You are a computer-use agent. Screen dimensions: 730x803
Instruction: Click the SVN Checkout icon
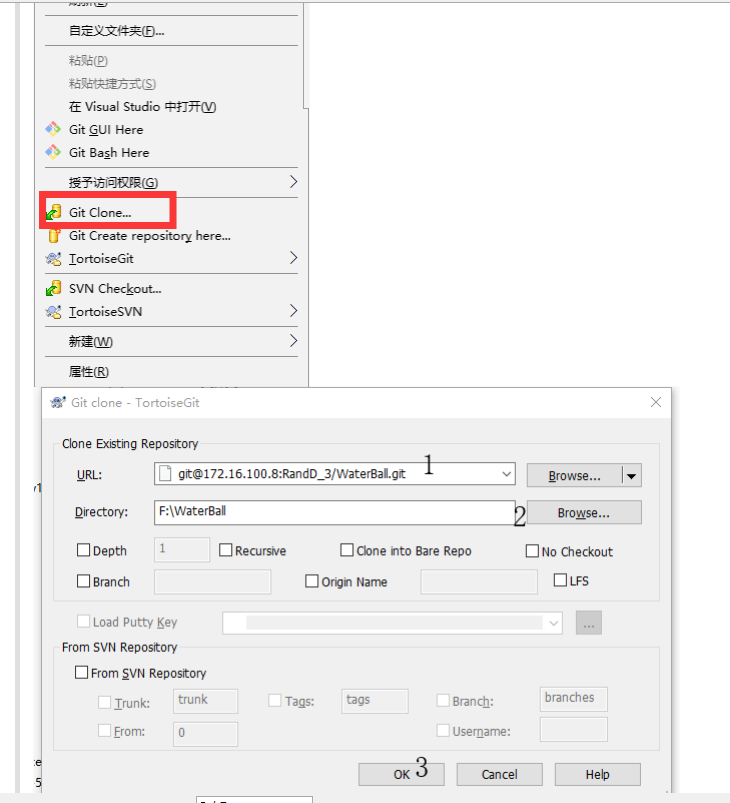click(54, 288)
